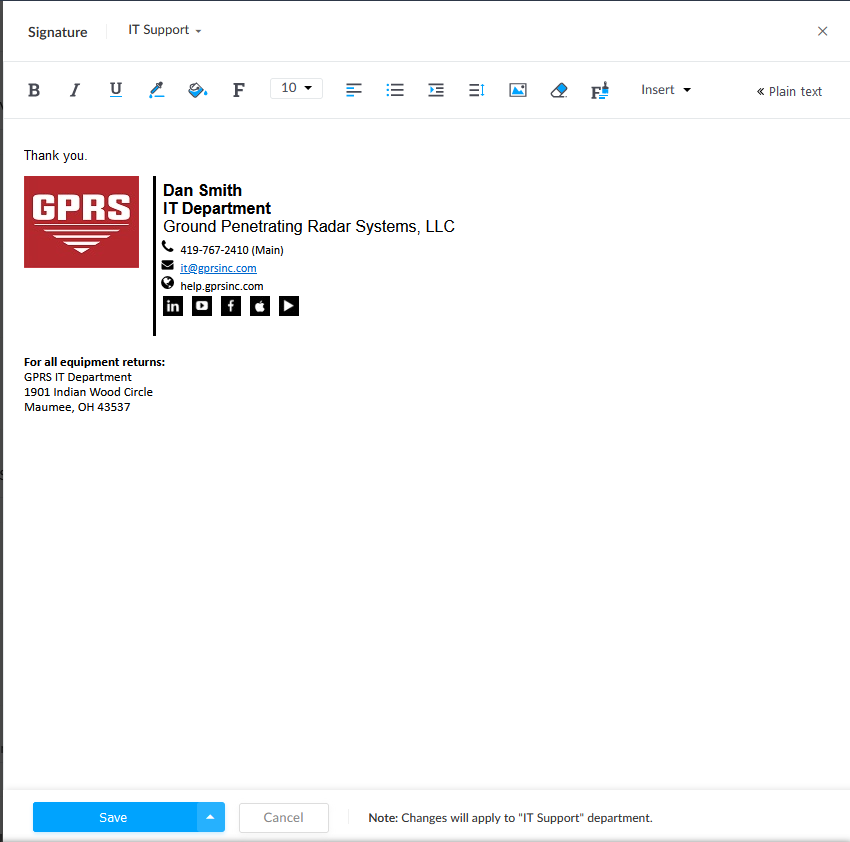Click the insert image icon
Screen dimensions: 850x842
click(517, 90)
